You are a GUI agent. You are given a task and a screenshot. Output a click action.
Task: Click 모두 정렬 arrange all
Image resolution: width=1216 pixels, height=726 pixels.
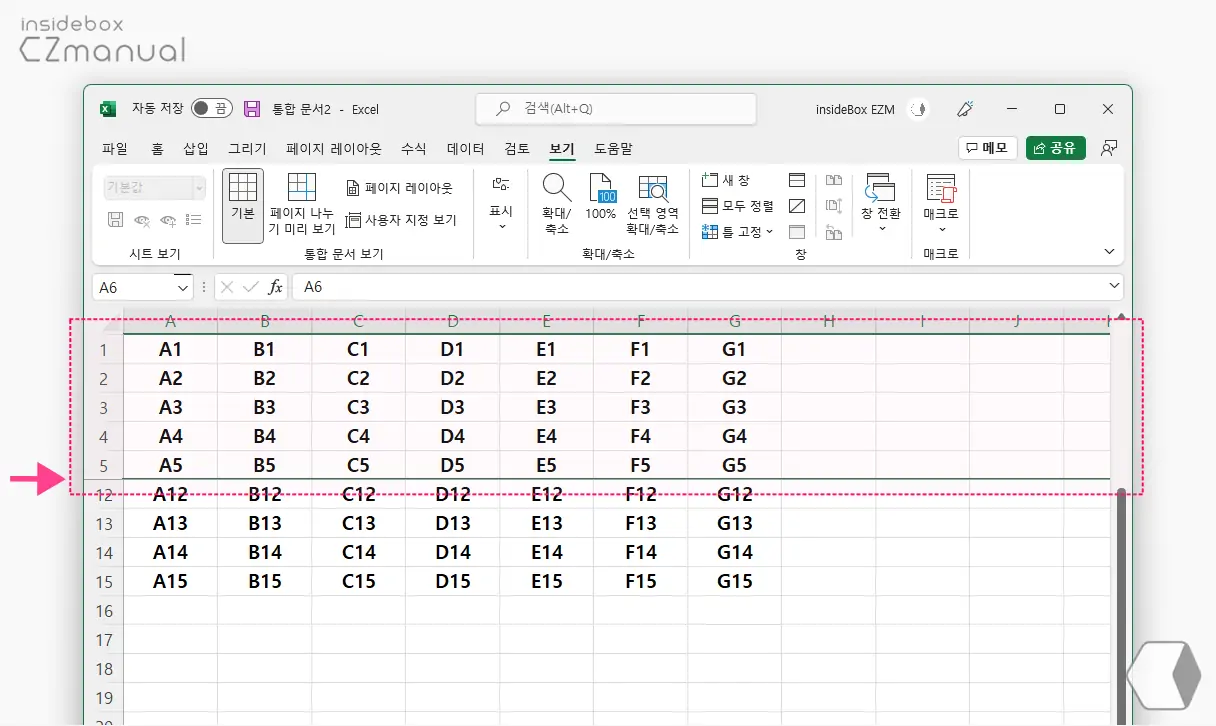[738, 206]
